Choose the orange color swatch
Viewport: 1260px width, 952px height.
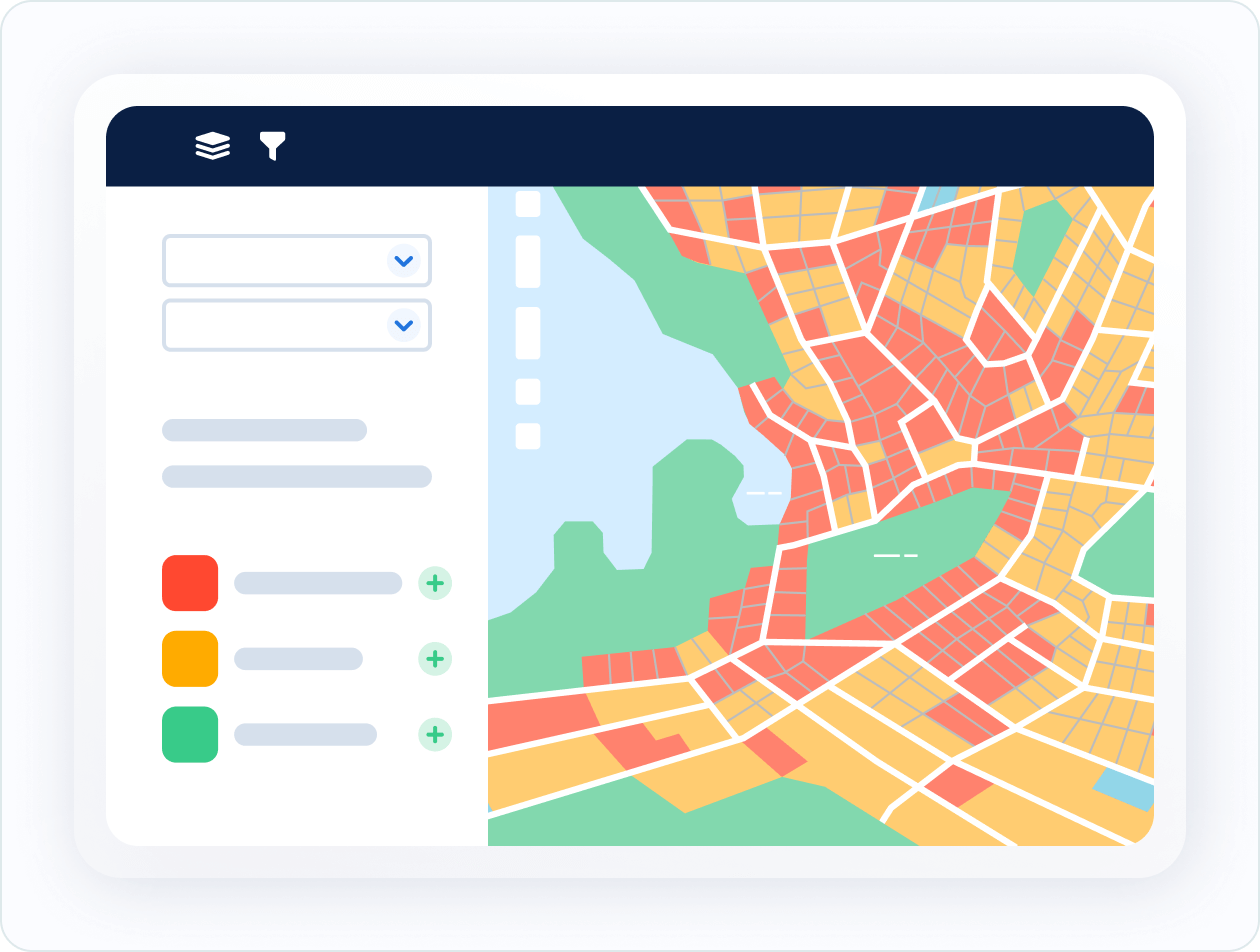pos(190,659)
